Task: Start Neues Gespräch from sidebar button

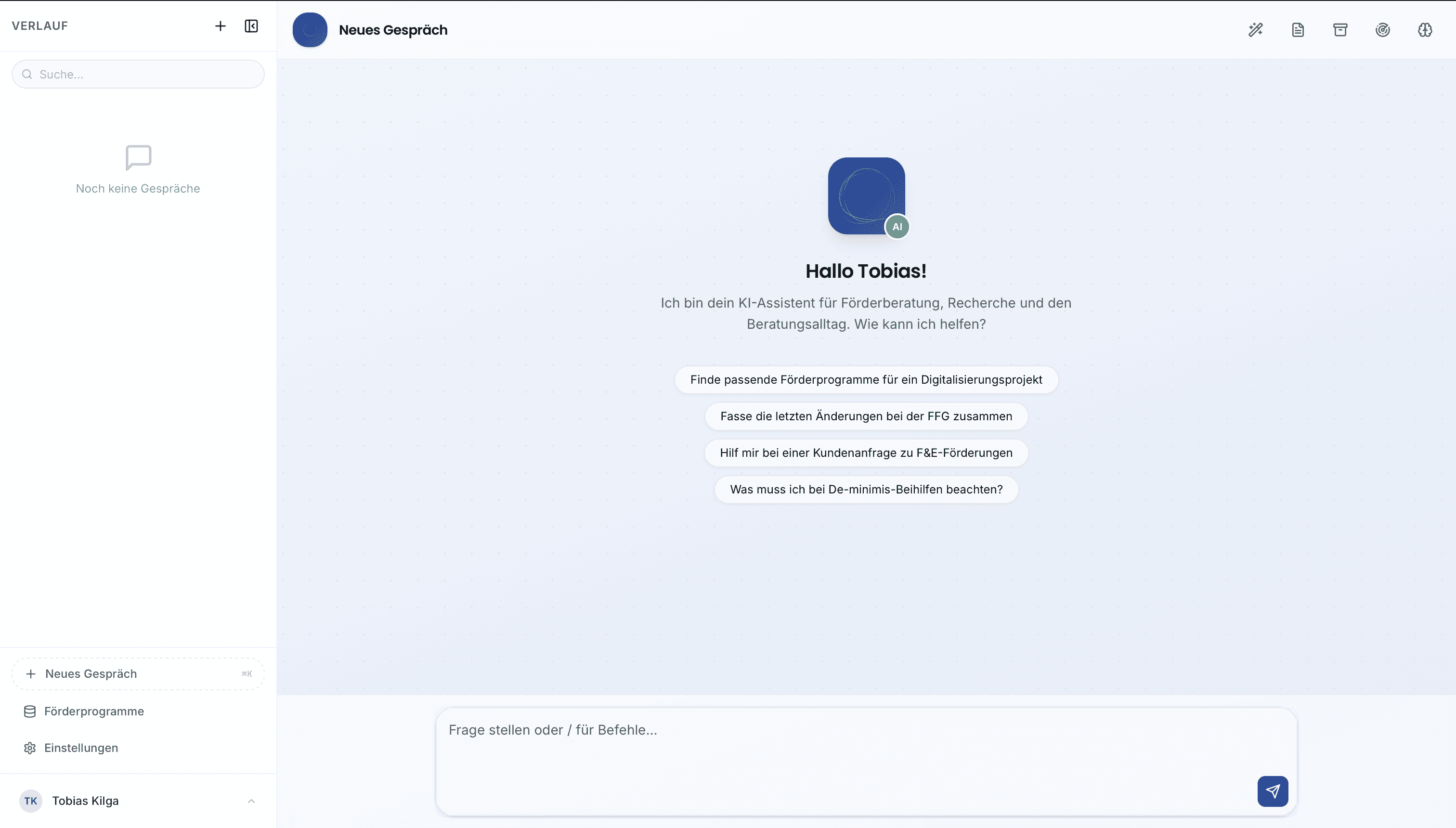Action: click(138, 674)
